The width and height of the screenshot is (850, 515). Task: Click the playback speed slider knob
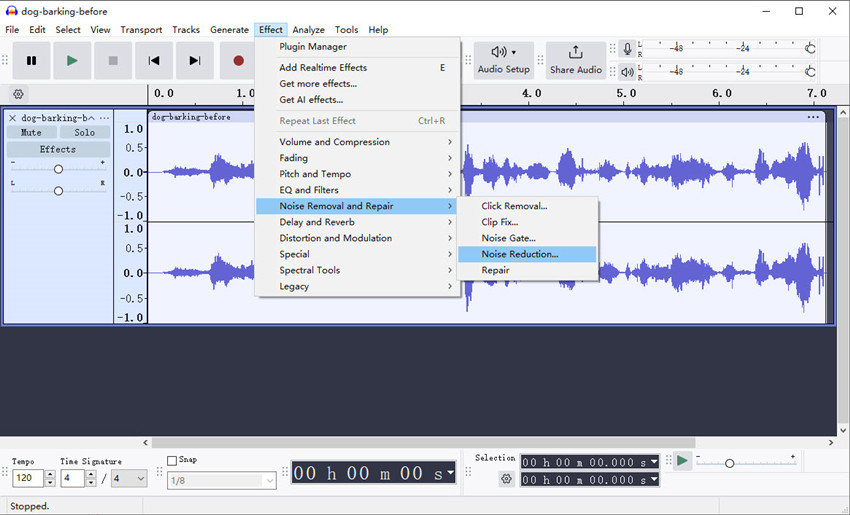[x=730, y=463]
